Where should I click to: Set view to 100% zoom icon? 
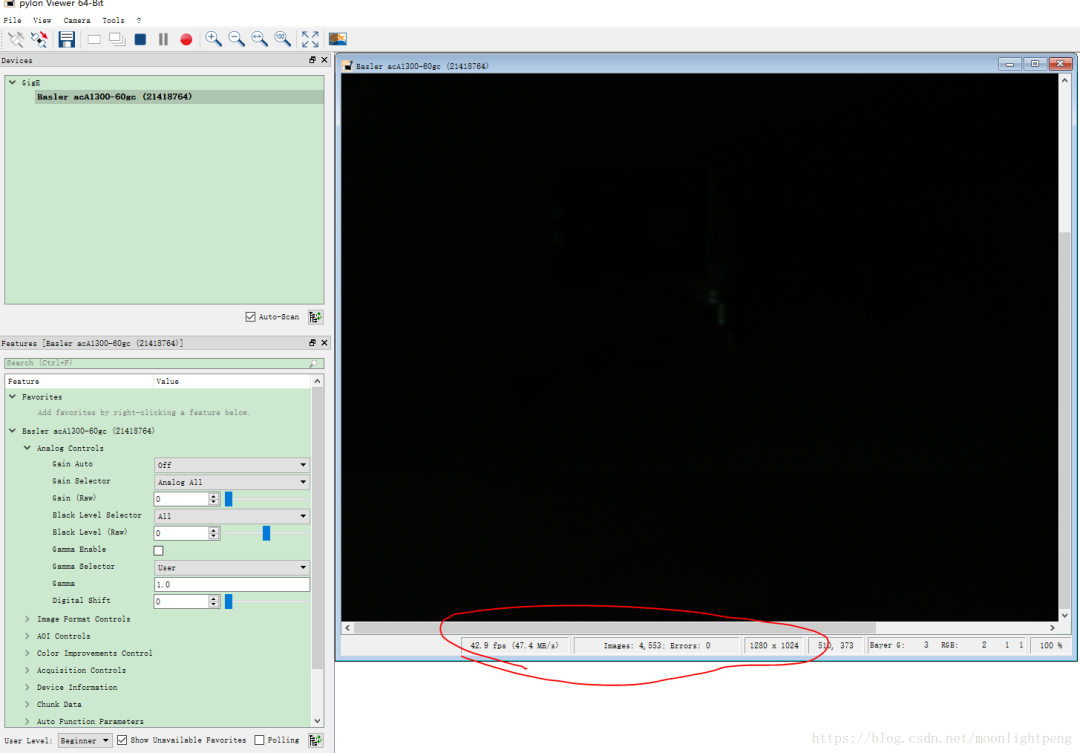click(x=283, y=39)
